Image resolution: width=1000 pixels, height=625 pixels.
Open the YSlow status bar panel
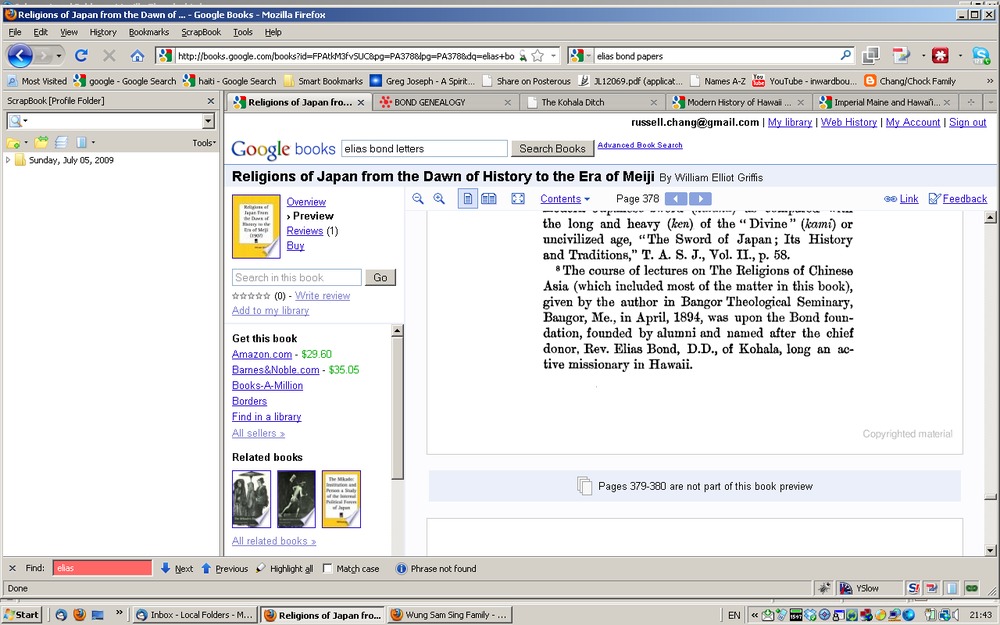[x=858, y=588]
